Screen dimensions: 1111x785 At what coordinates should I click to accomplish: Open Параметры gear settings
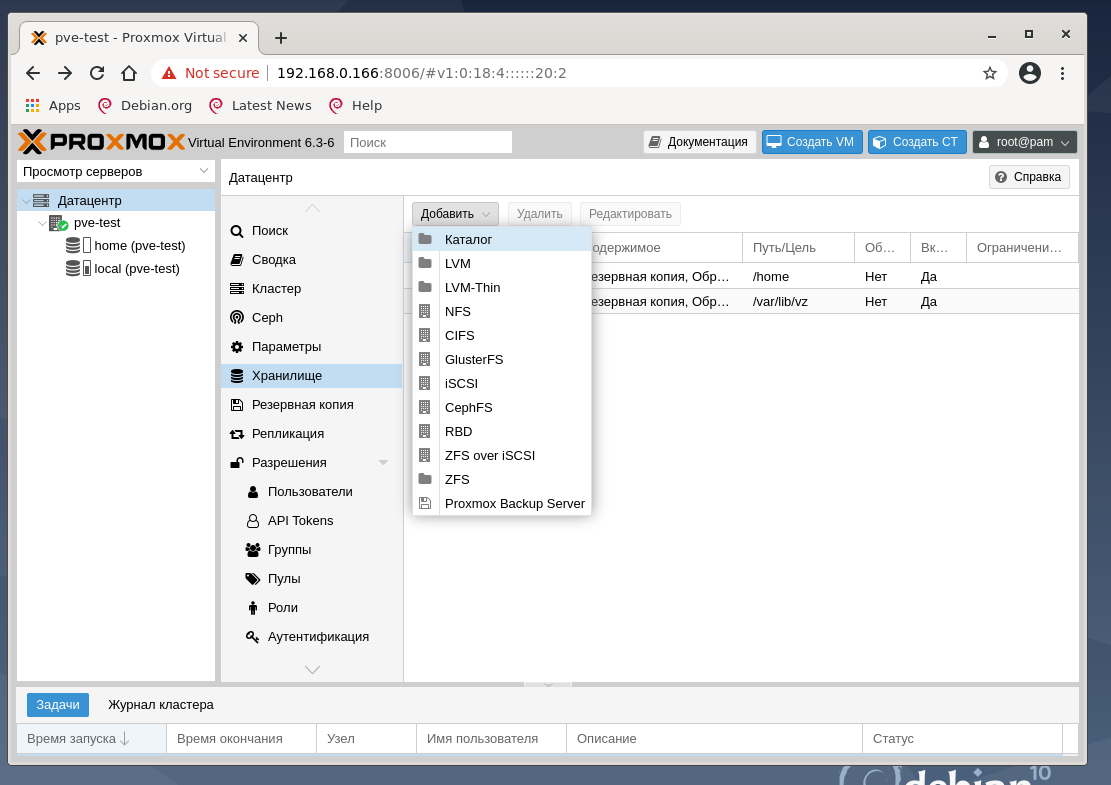[312, 347]
